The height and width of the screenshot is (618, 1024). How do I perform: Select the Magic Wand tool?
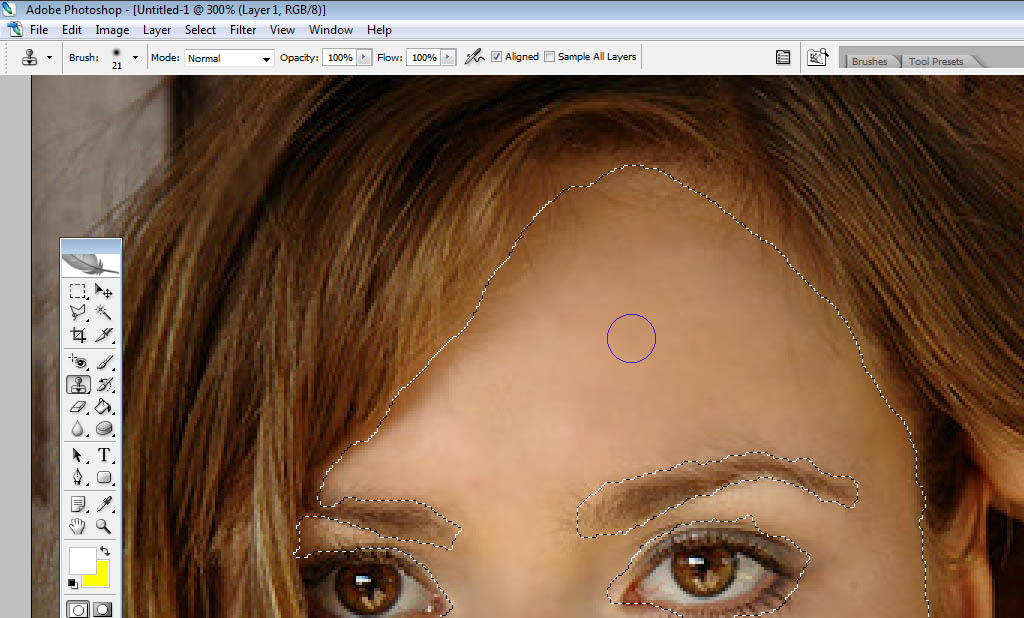tap(104, 313)
